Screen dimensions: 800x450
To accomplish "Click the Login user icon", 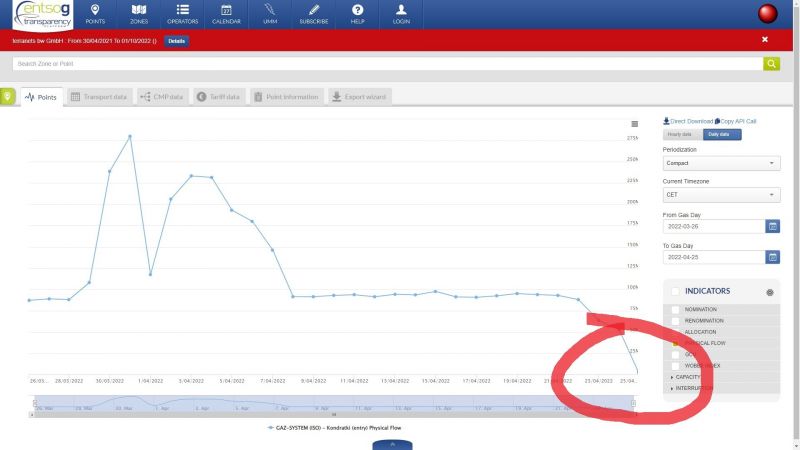I will pyautogui.click(x=401, y=11).
